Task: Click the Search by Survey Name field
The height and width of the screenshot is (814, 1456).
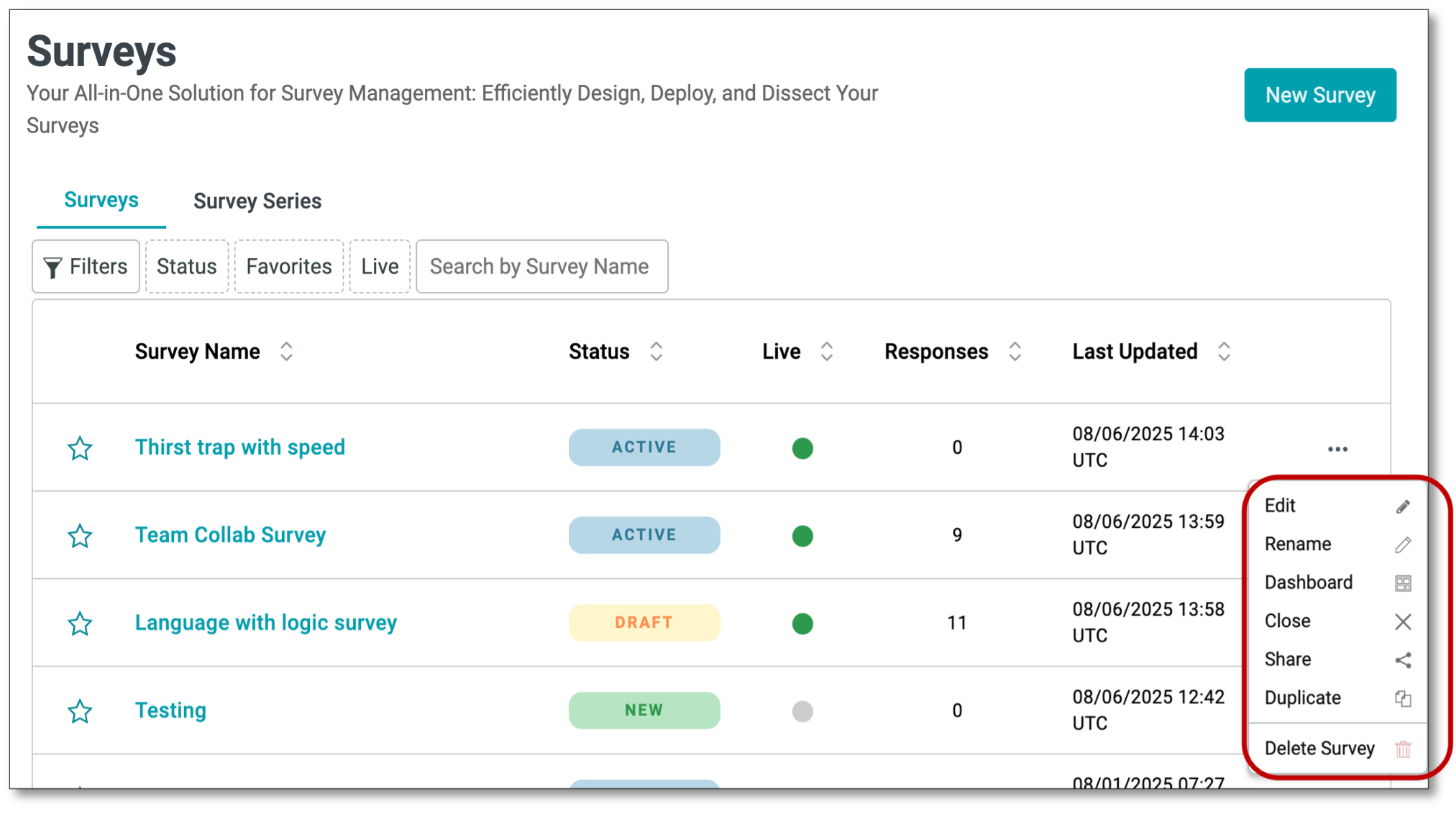Action: [x=542, y=266]
